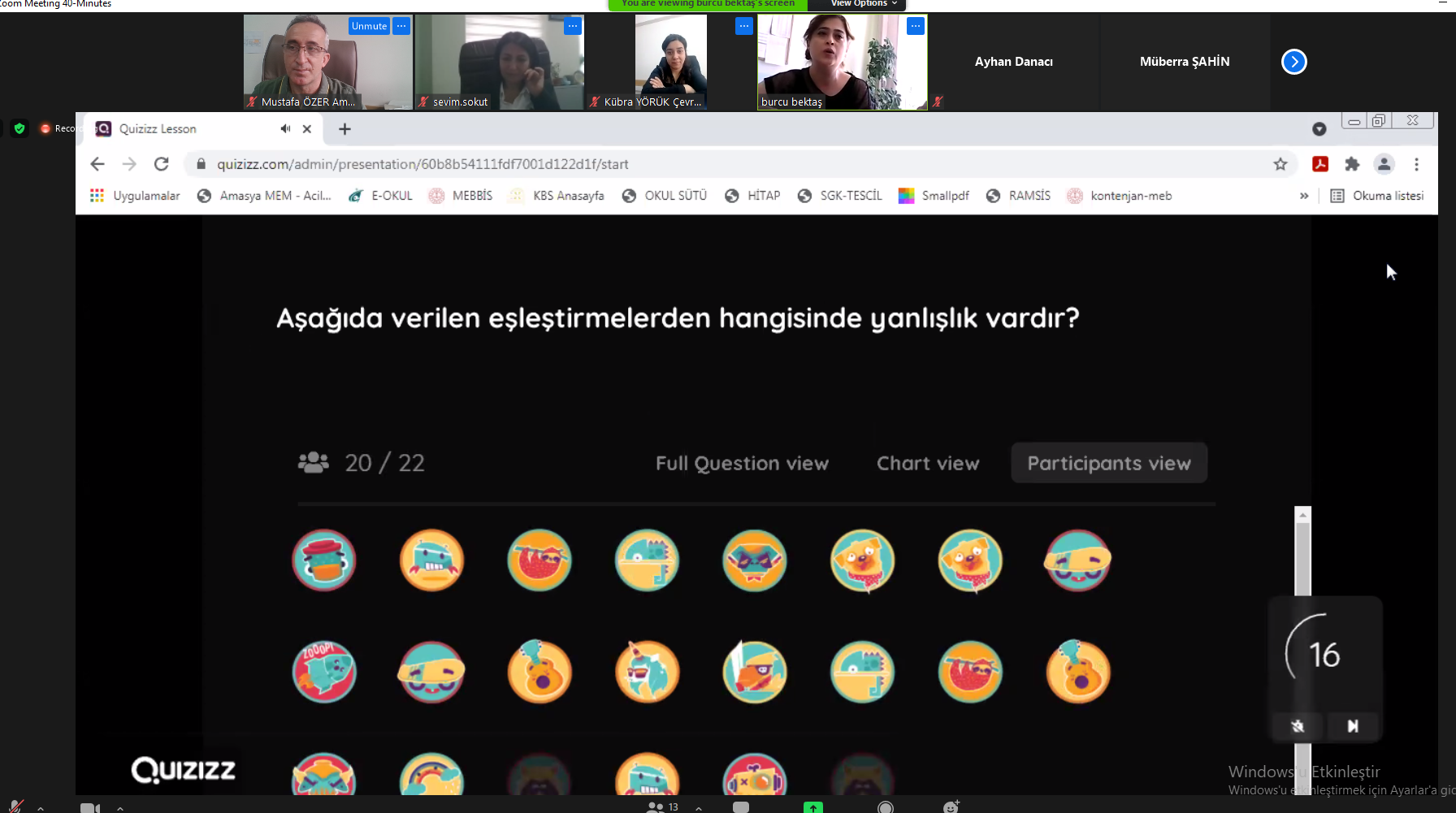The width and height of the screenshot is (1456, 813).
Task: Click scrollbar up arrow in Quizizz page
Action: pos(1303,515)
